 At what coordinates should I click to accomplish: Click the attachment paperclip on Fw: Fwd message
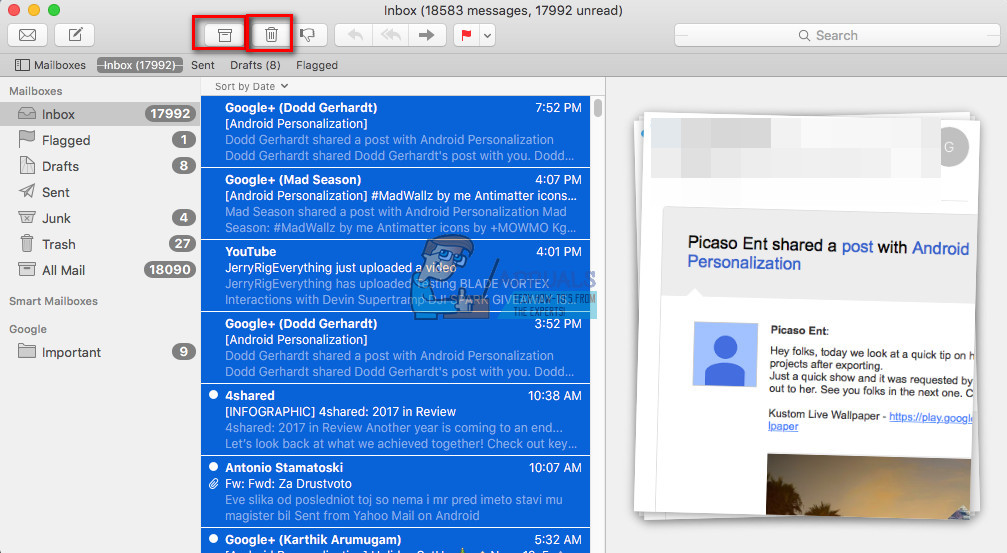click(213, 484)
